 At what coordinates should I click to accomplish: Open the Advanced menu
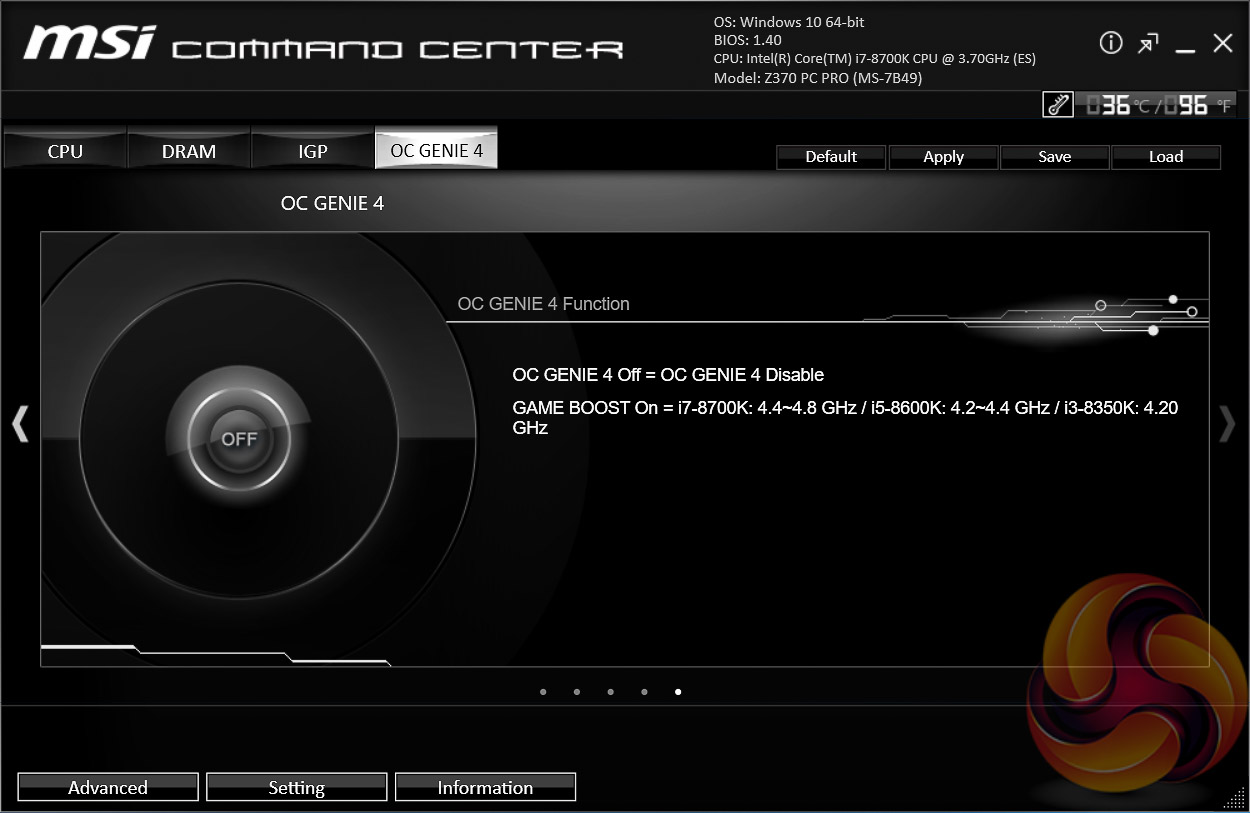tap(108, 787)
